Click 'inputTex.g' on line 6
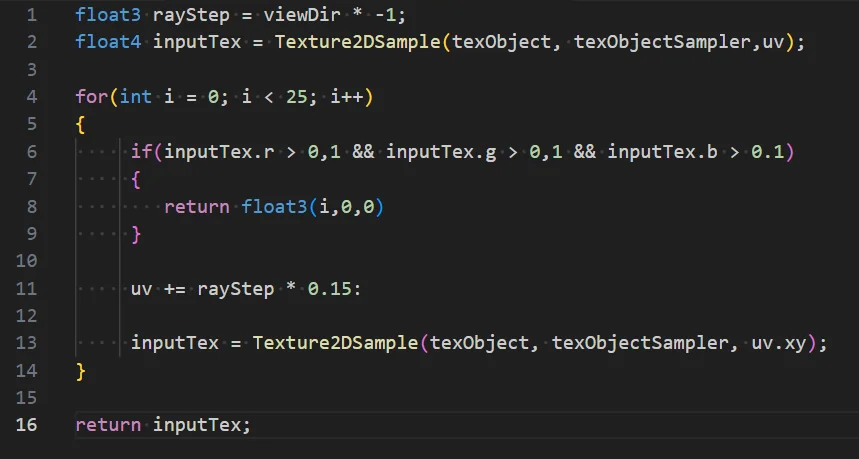 441,152
